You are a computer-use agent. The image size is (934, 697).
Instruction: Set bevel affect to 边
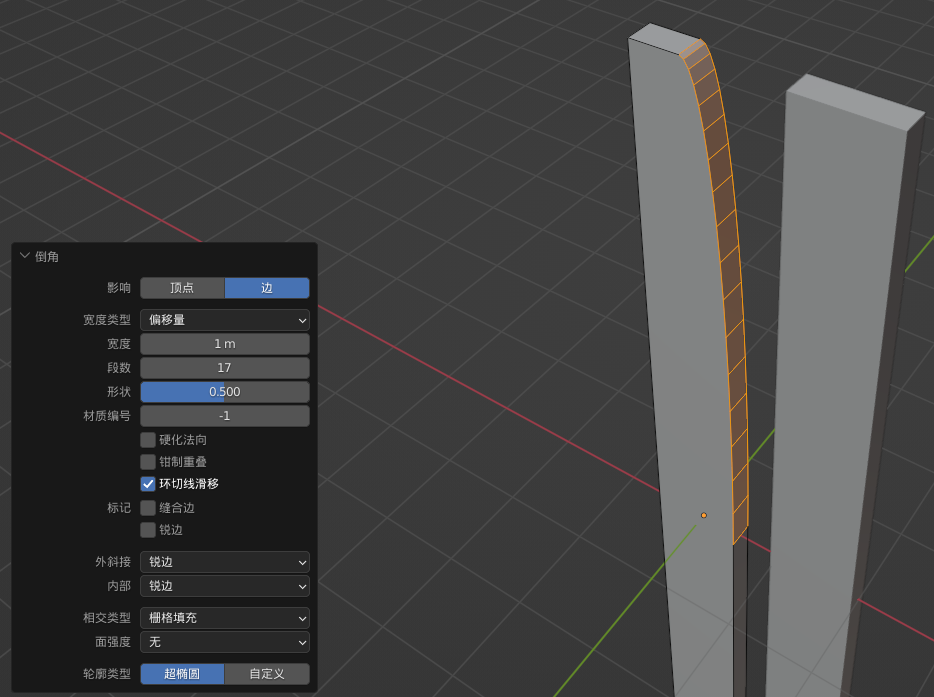tap(267, 288)
